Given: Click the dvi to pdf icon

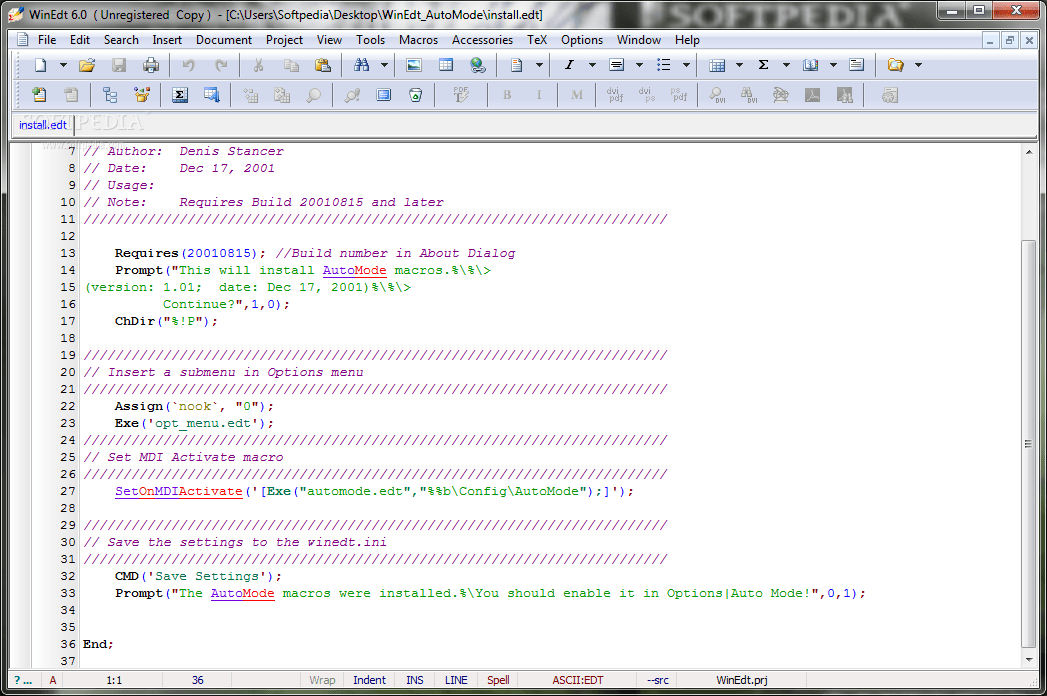Looking at the screenshot, I should click(615, 96).
